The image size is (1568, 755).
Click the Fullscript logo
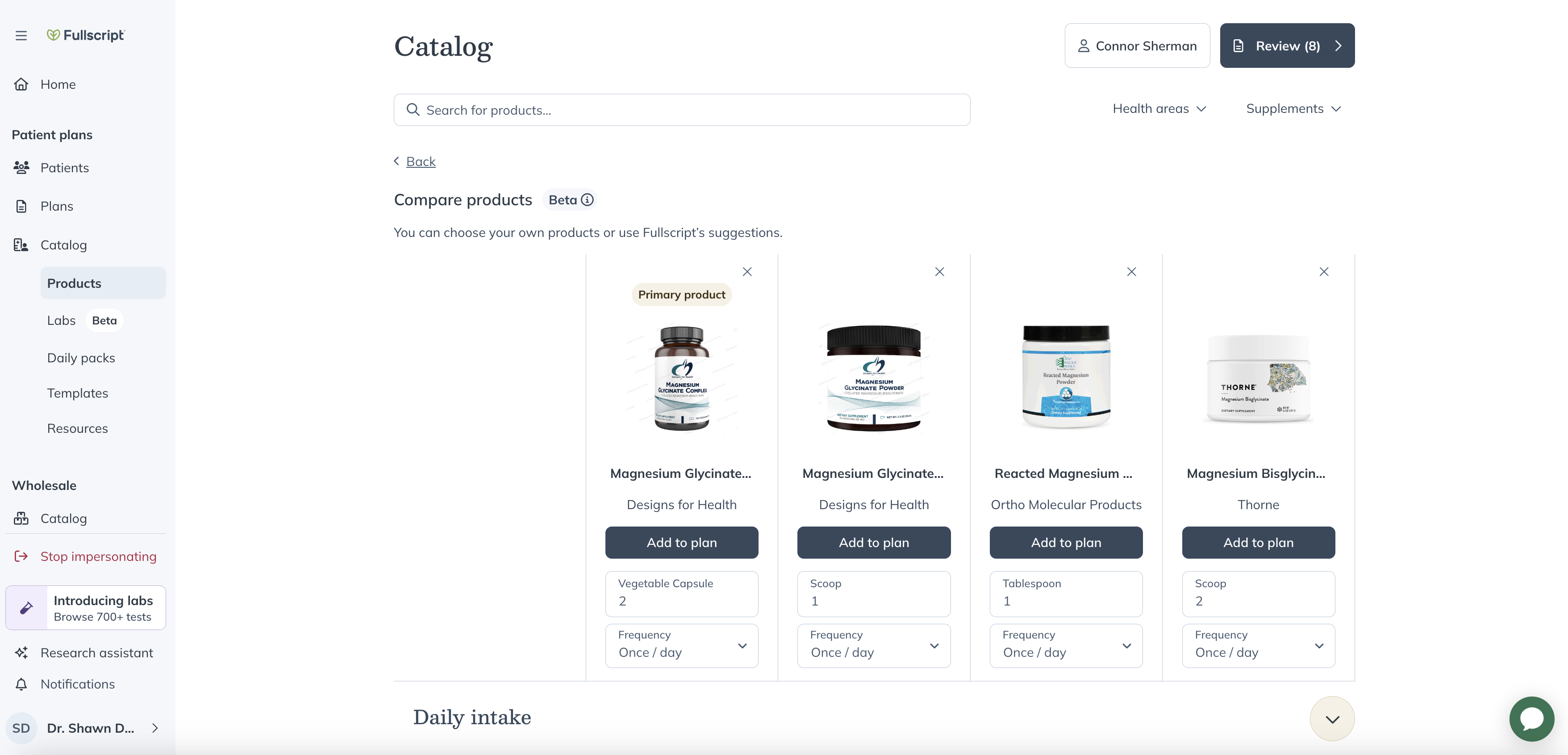click(x=86, y=35)
